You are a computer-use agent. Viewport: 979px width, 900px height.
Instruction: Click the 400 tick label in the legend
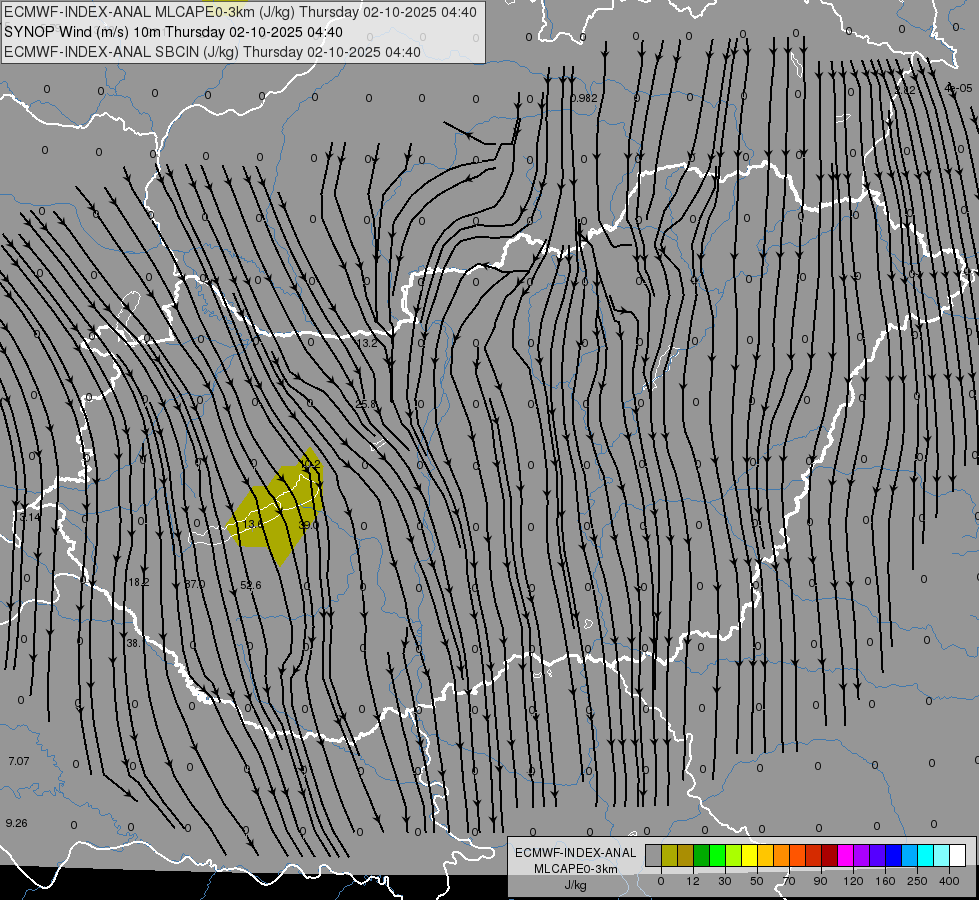pos(949,881)
